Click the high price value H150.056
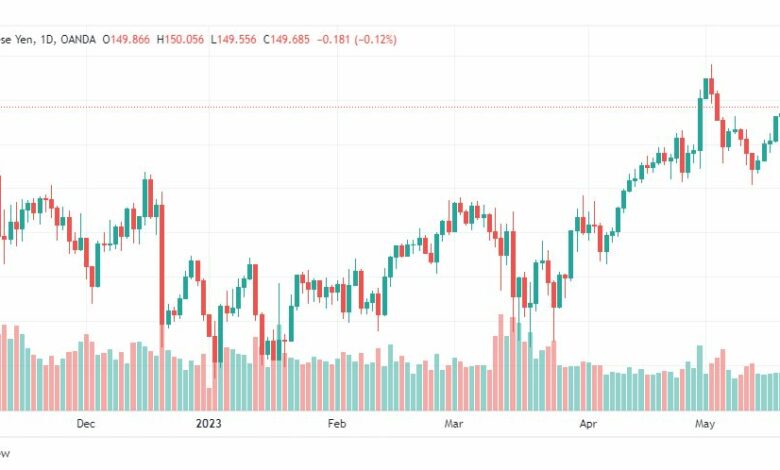Screen dimensions: 780x470 pyautogui.click(x=180, y=39)
